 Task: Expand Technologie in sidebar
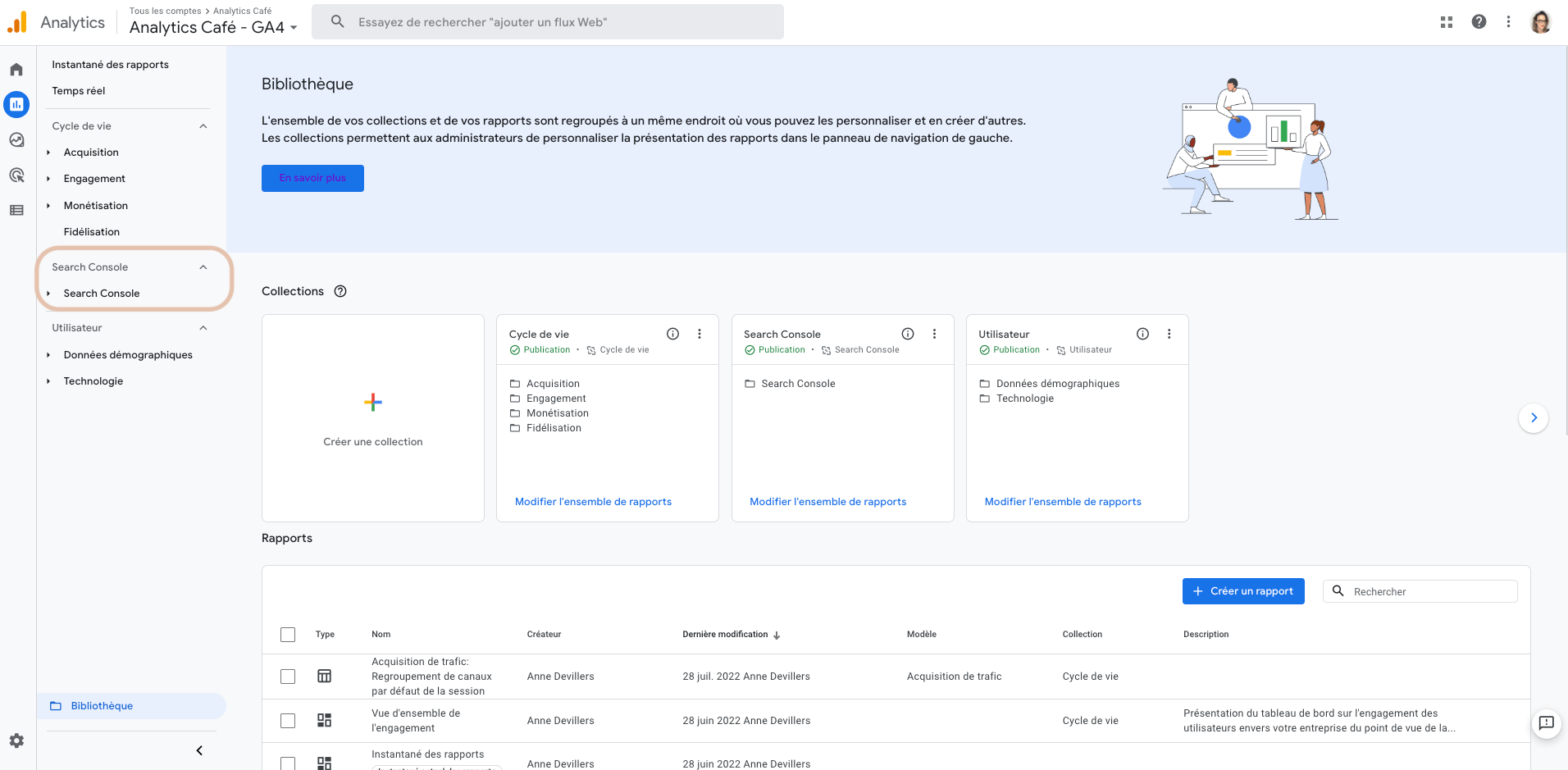coord(48,381)
